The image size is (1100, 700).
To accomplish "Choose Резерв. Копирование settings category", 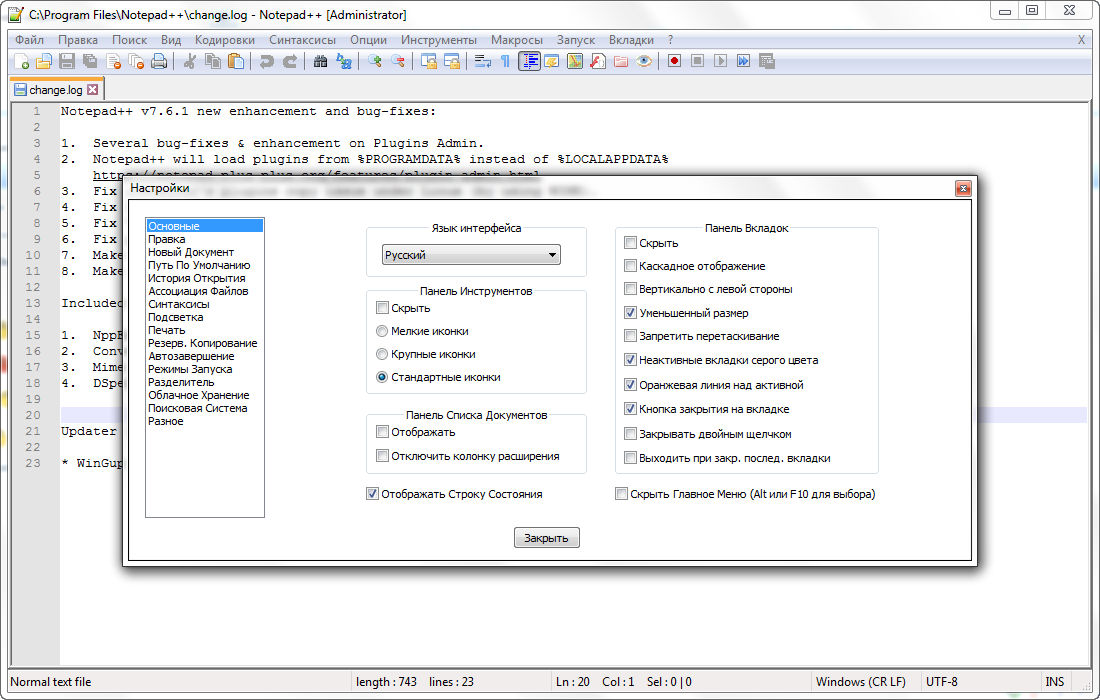I will [x=202, y=343].
